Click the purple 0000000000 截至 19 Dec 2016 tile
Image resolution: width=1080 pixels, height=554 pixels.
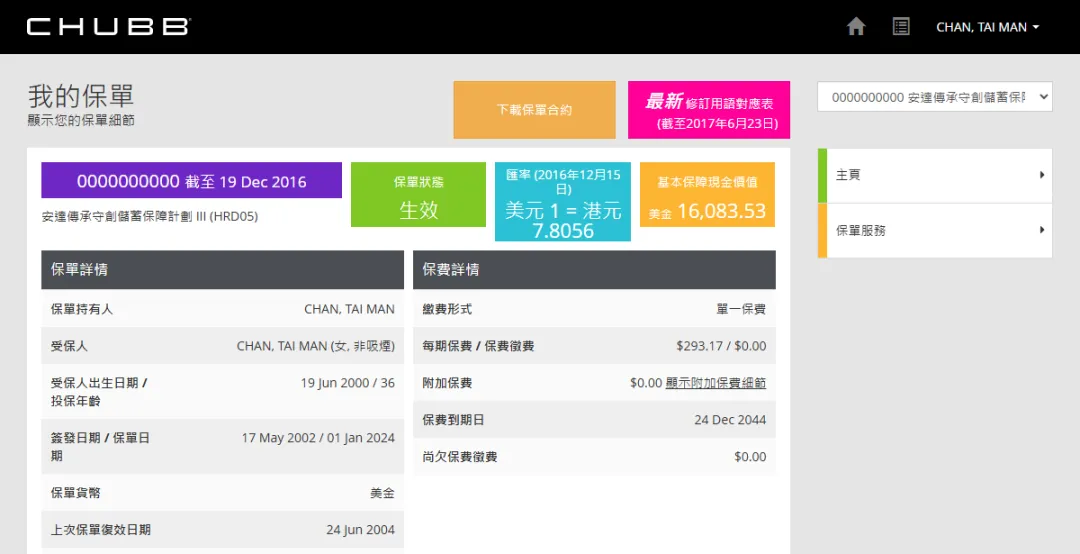[x=191, y=181]
